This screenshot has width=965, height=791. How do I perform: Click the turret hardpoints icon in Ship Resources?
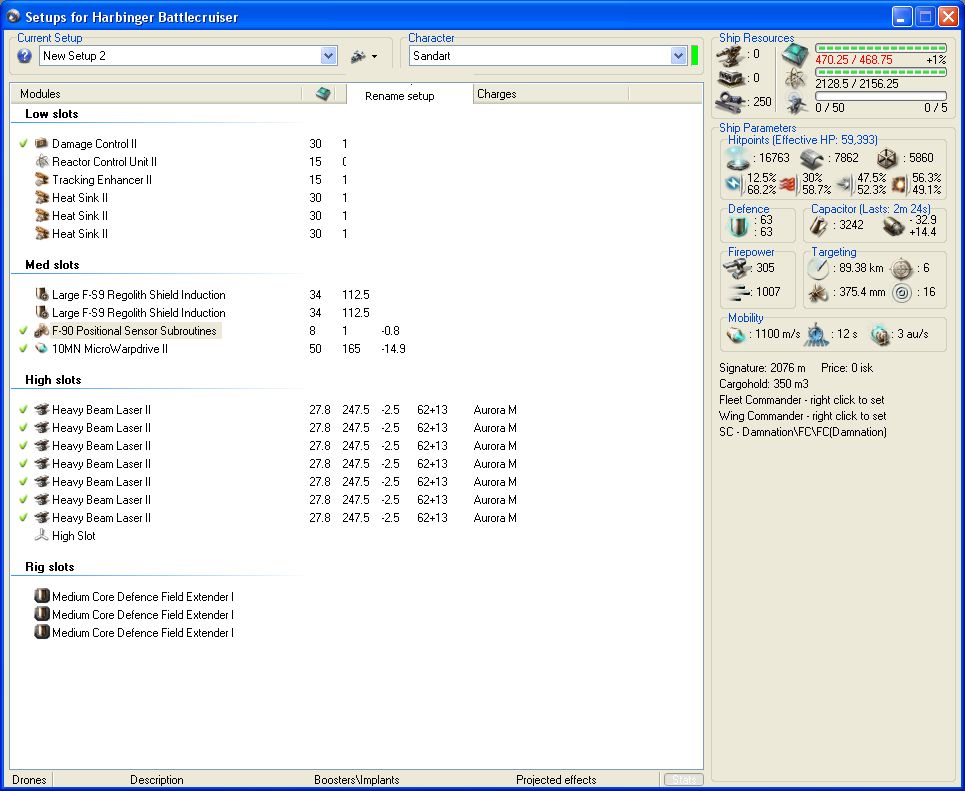coord(731,57)
